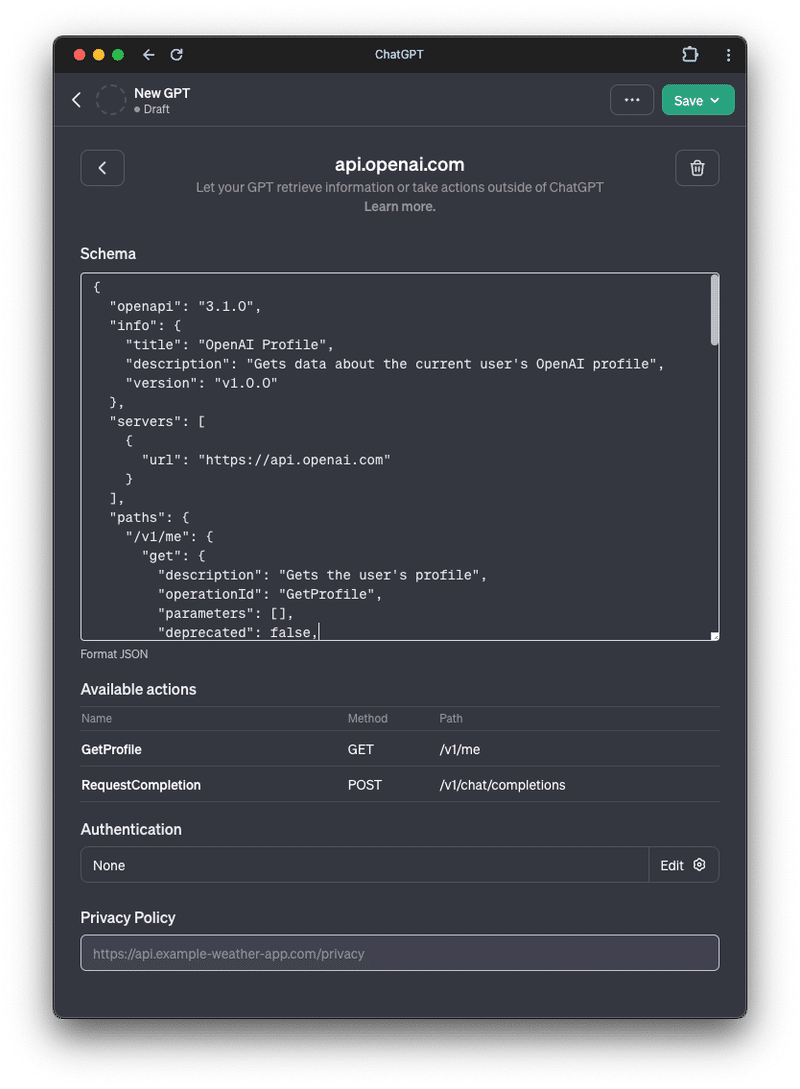
Task: Click the schema editor scrollbar thumb
Action: point(715,310)
